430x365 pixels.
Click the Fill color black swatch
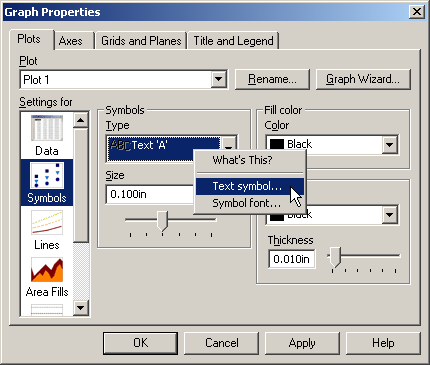(x=277, y=144)
